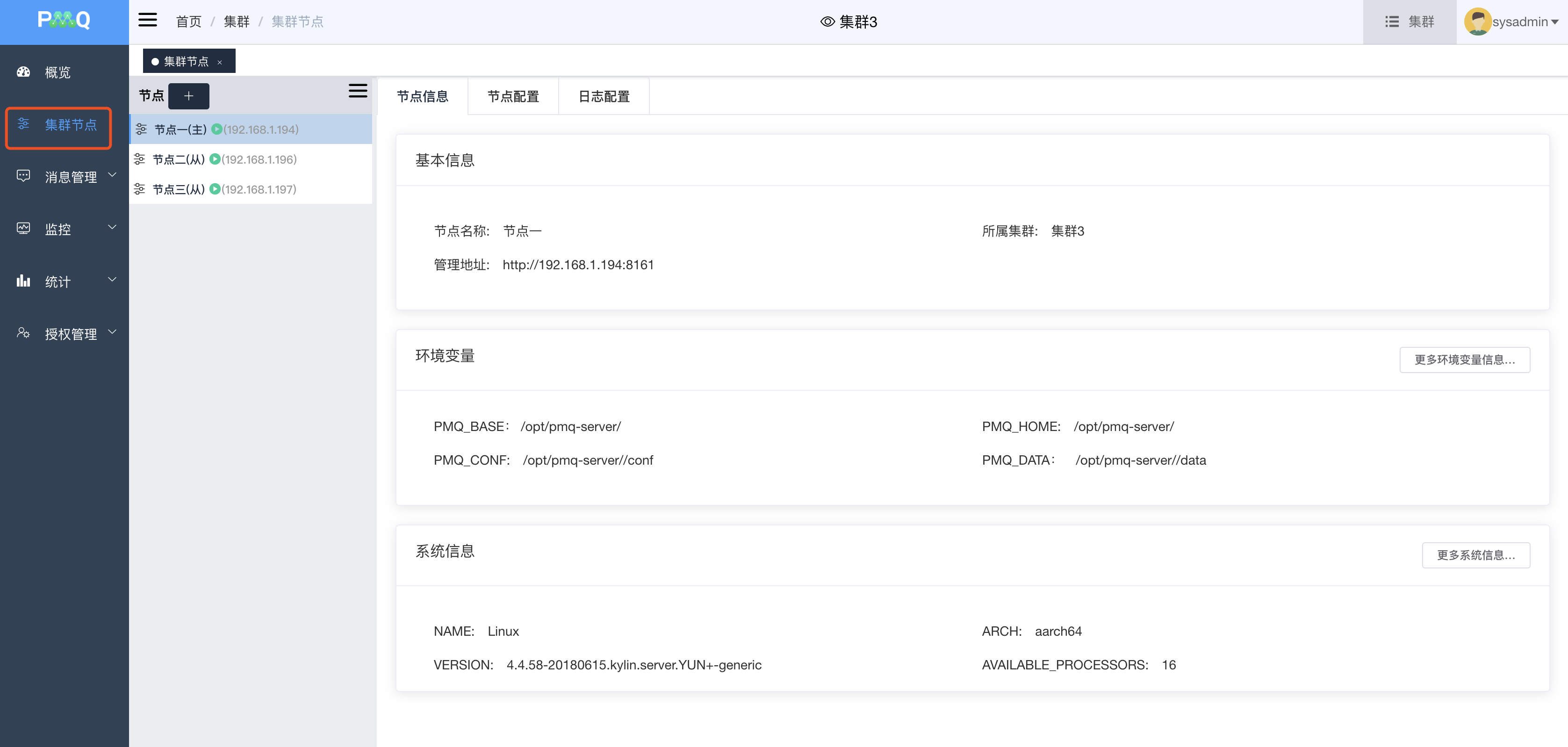Click the green running status icon of 节点三
The width and height of the screenshot is (1568, 747).
pyautogui.click(x=214, y=189)
